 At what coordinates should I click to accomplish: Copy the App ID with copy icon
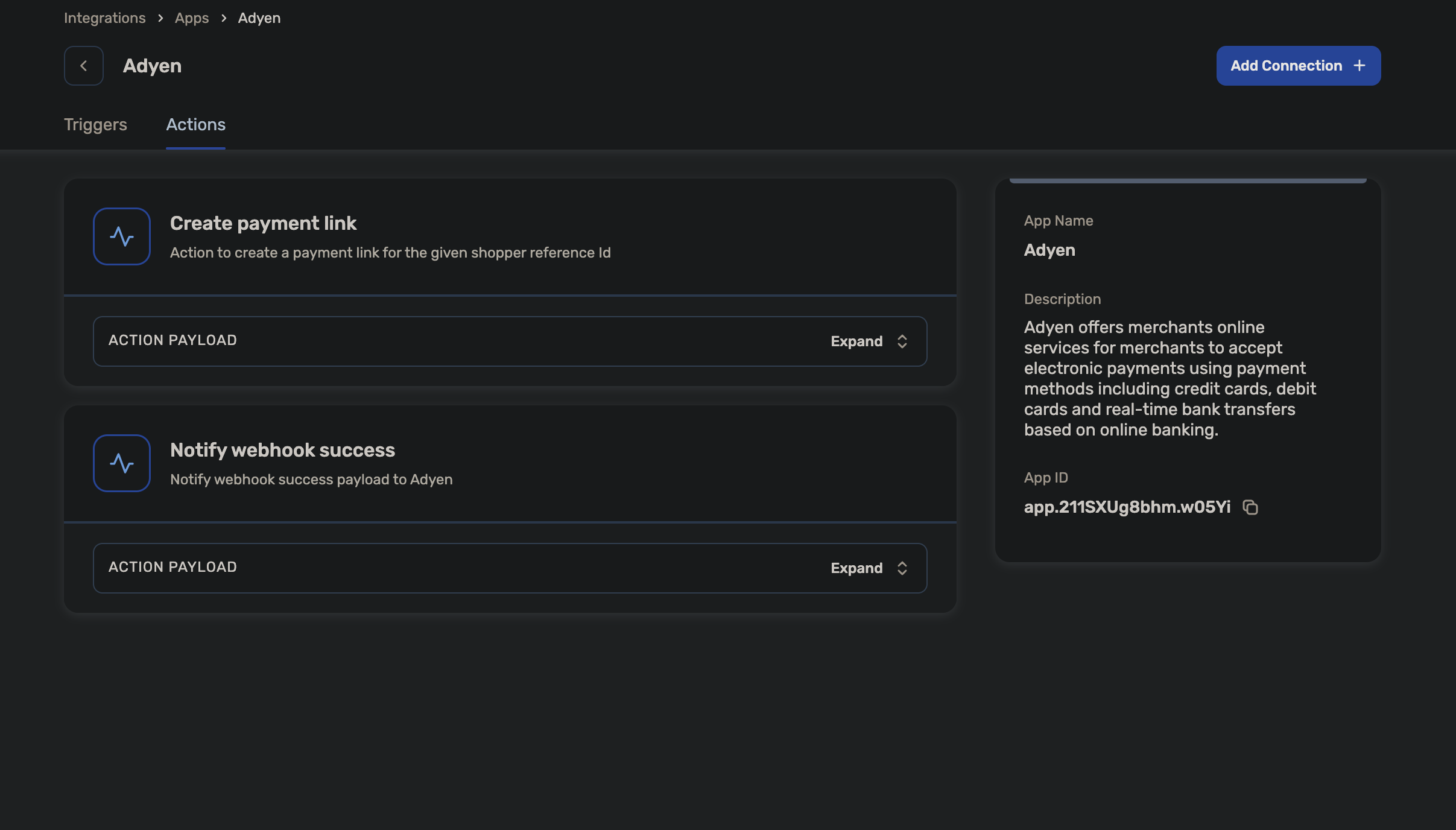(x=1250, y=507)
